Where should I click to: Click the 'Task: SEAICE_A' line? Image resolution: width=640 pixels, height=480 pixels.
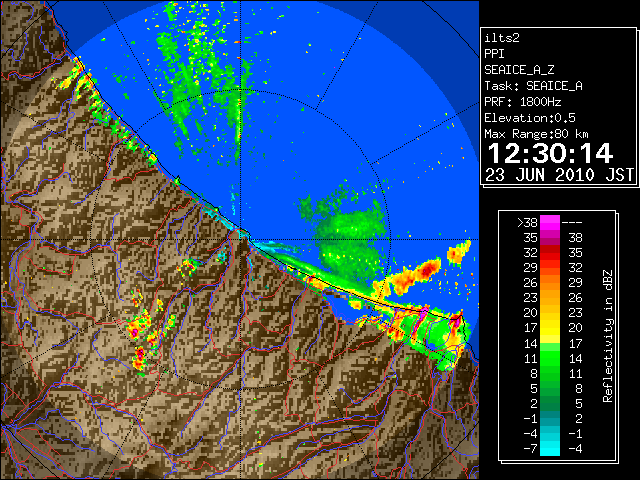point(533,86)
